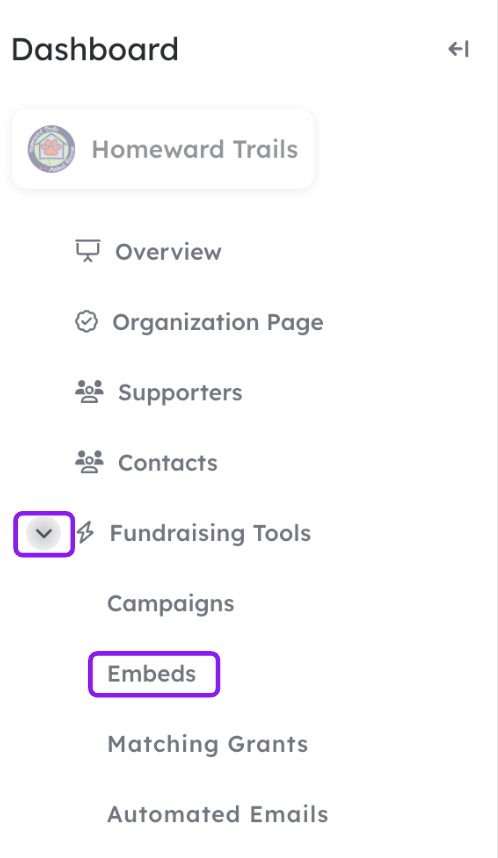Select the Embeds submenu item
Viewport: 498px width, 858px height.
152,674
